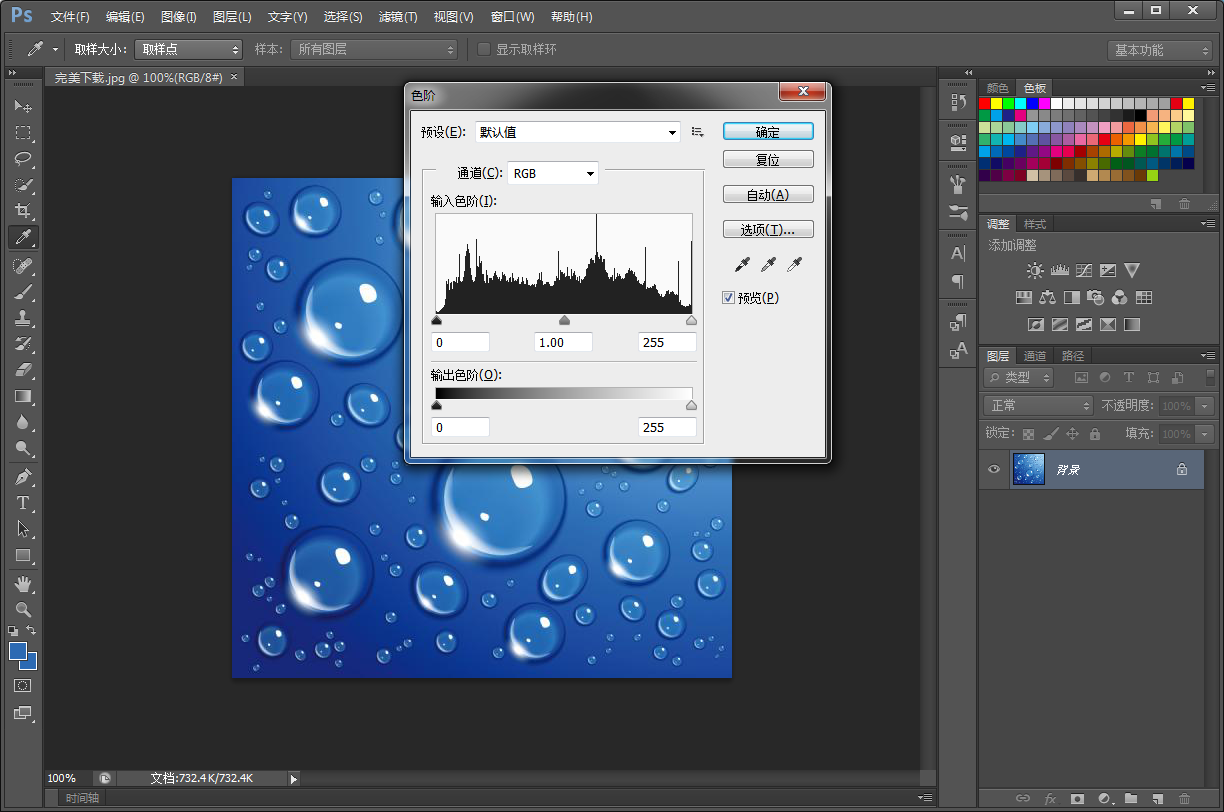This screenshot has height=812, width=1224.
Task: Select the Hand tool
Action: point(22,583)
